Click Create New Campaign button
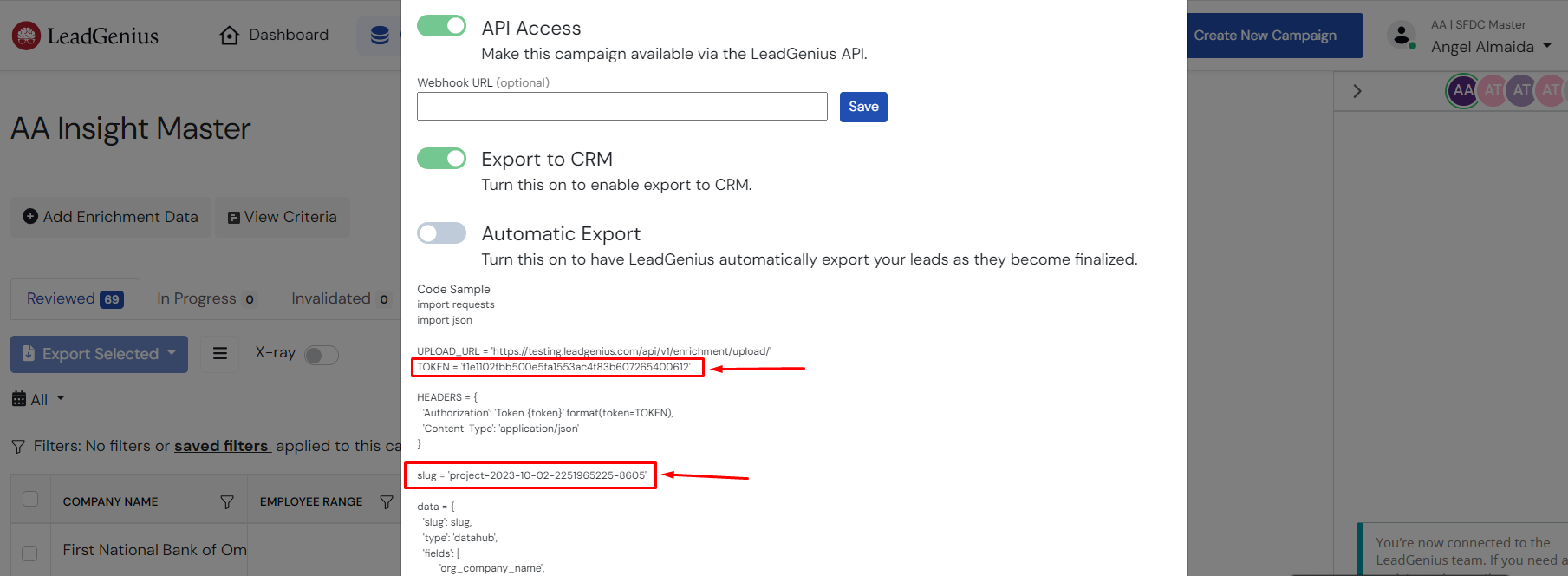The height and width of the screenshot is (576, 1568). (x=1265, y=36)
